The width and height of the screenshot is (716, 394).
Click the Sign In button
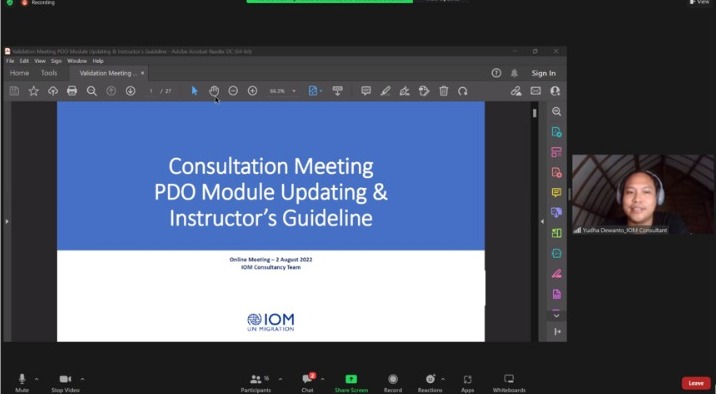pos(543,73)
